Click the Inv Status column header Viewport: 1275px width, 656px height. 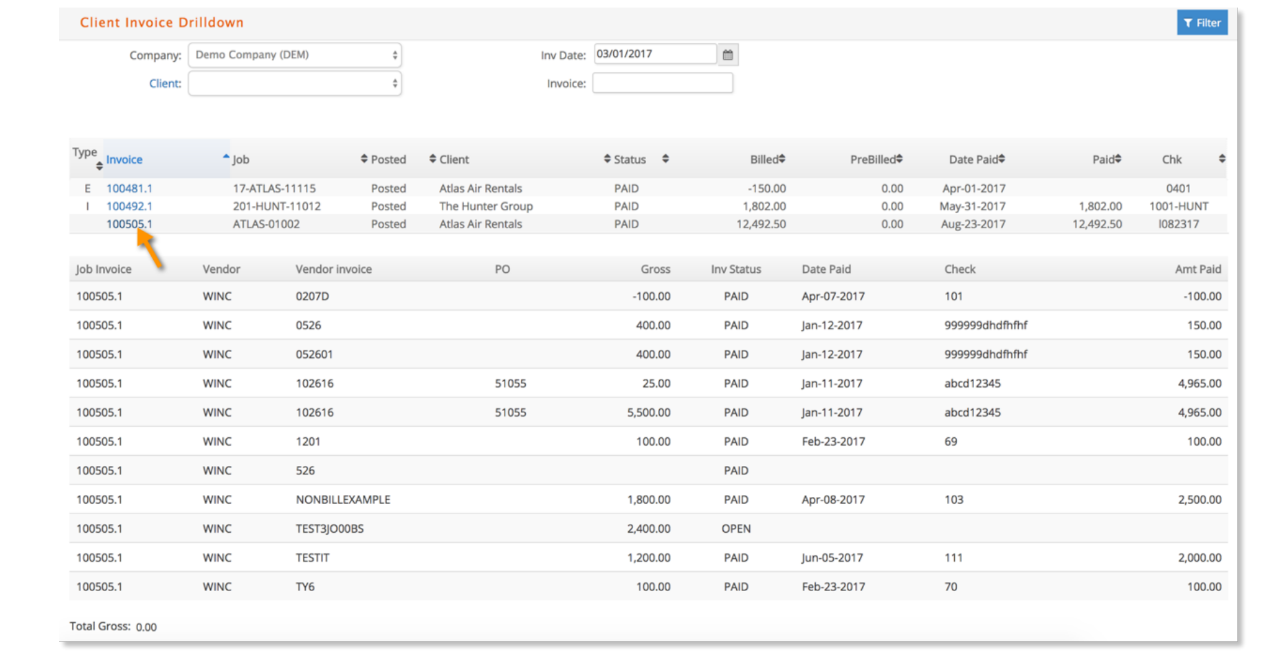tap(736, 269)
